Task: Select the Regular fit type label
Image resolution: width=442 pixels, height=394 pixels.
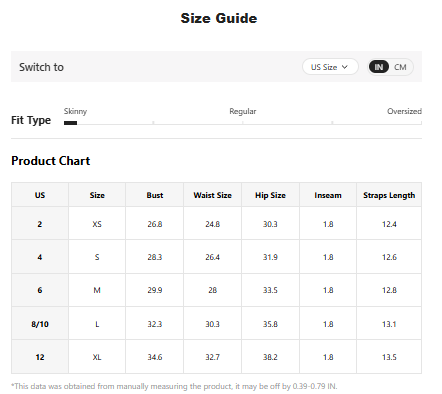Action: click(x=243, y=111)
